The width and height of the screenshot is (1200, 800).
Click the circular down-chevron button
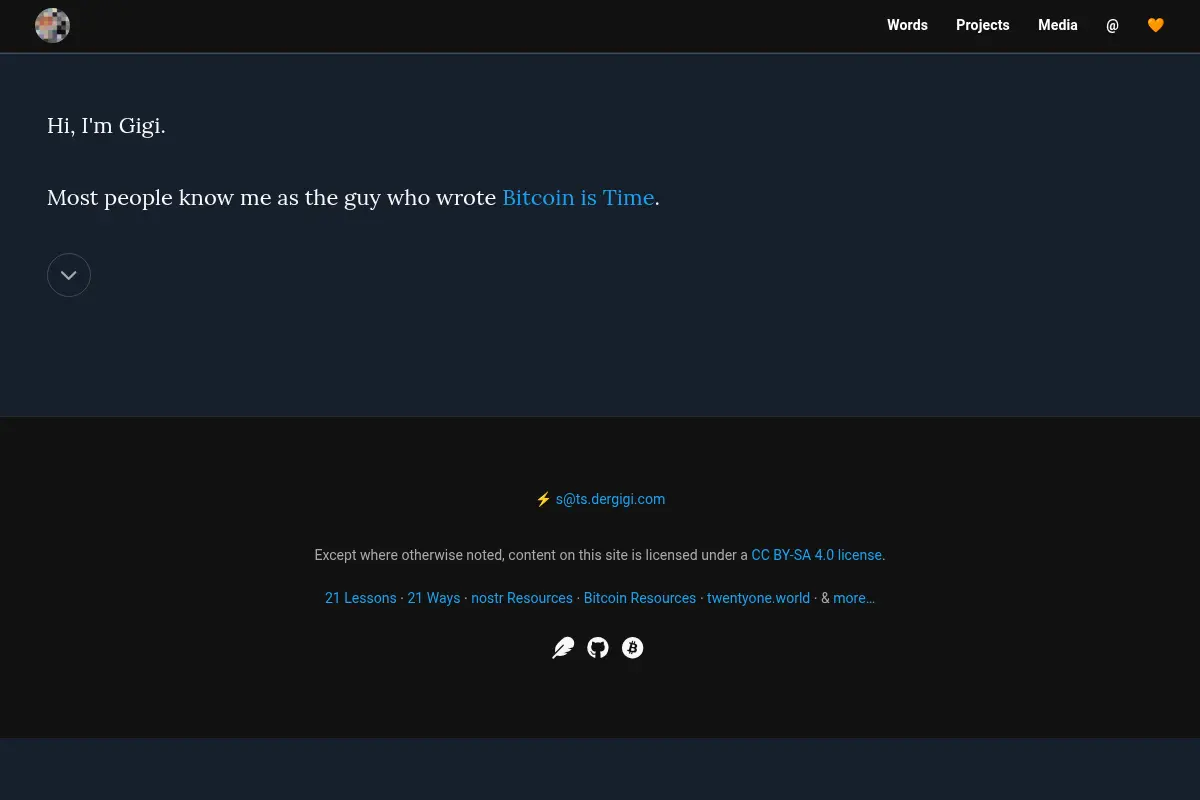coord(69,275)
